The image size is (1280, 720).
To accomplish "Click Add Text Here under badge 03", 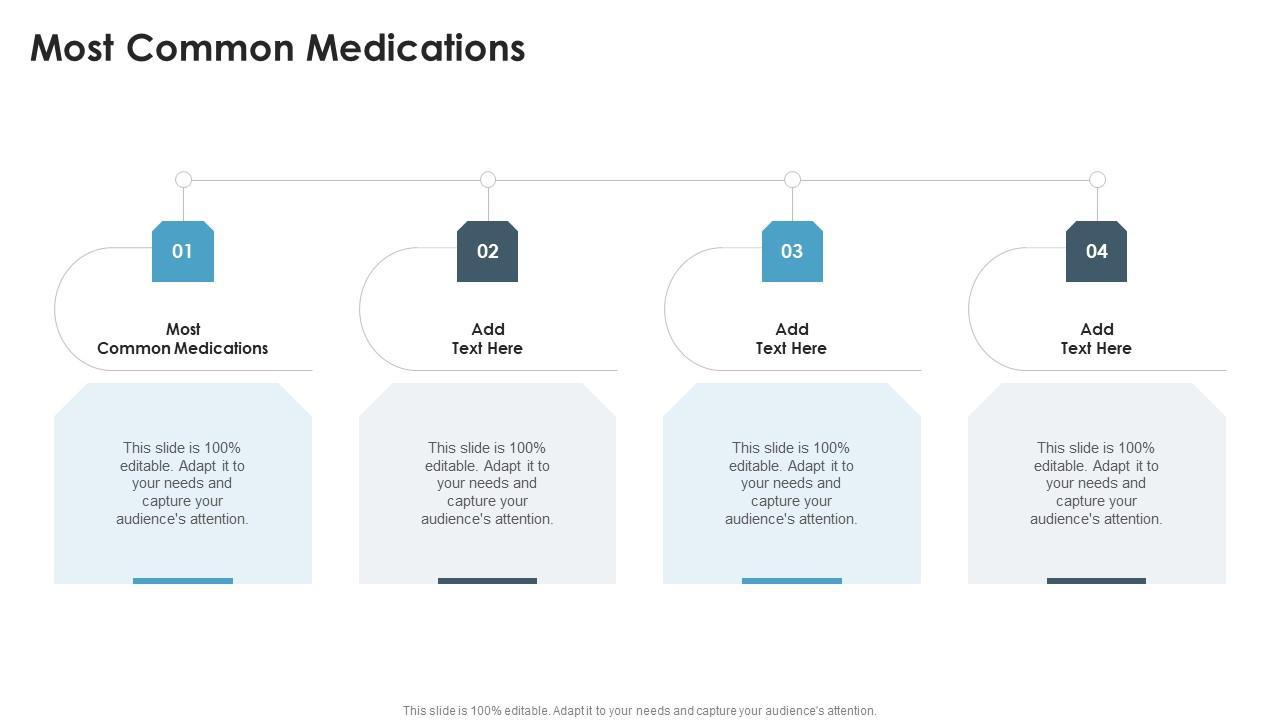I will (x=792, y=339).
